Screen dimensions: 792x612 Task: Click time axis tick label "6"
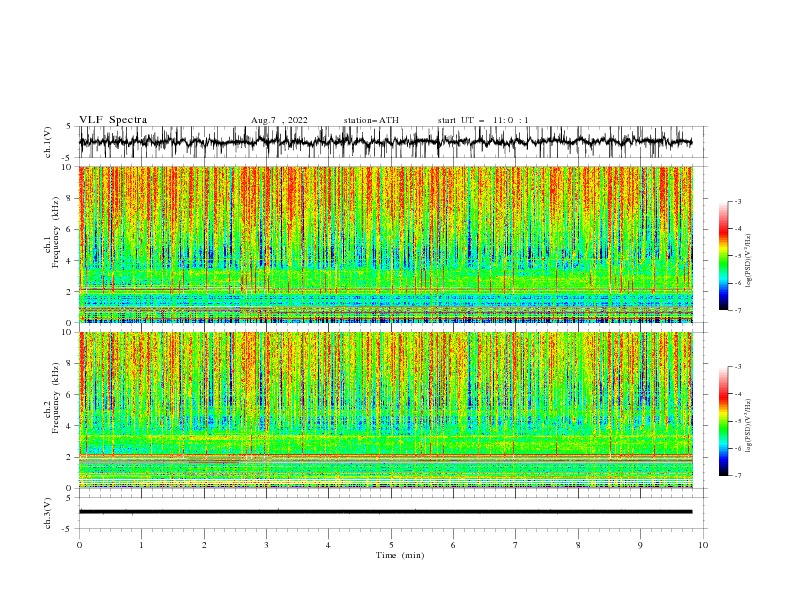pos(453,545)
